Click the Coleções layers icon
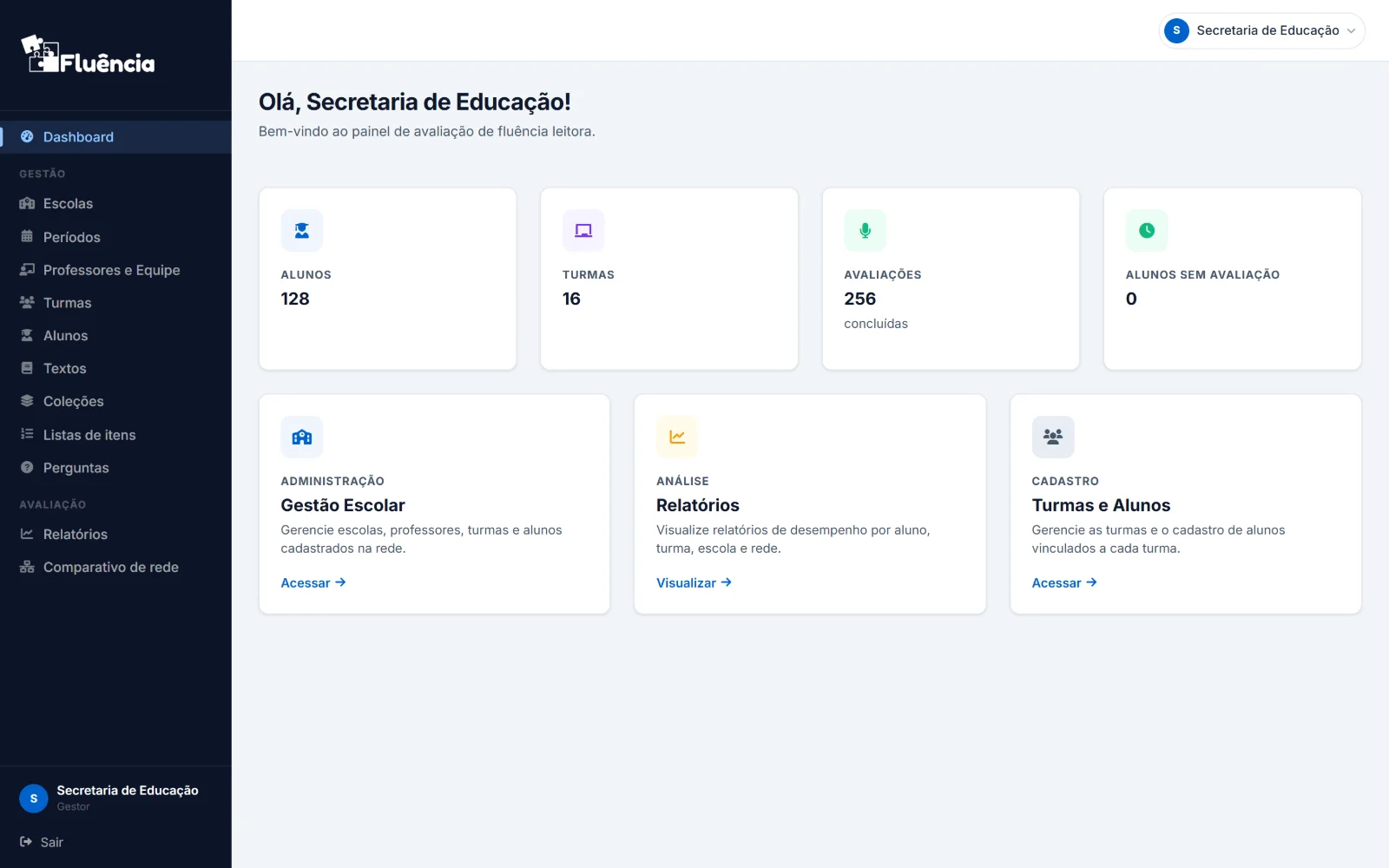The width and height of the screenshot is (1389, 868). (27, 401)
